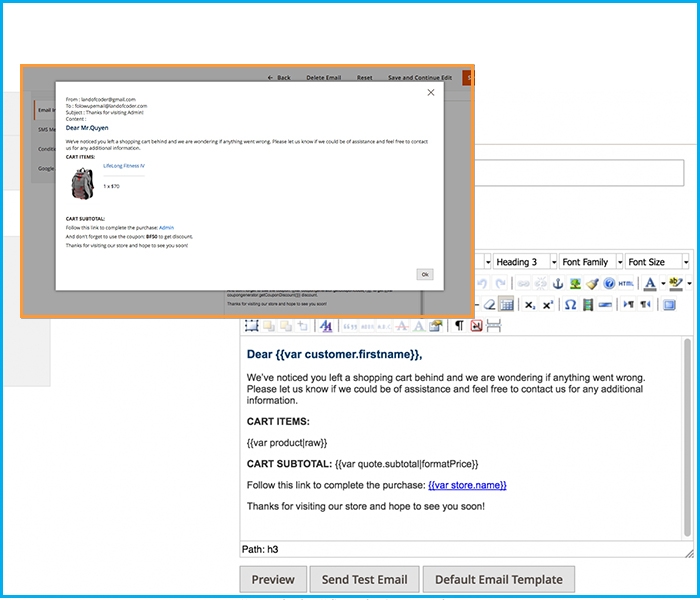The image size is (700, 600).
Task: Click the editor vertical scrollbar
Action: coord(688,438)
